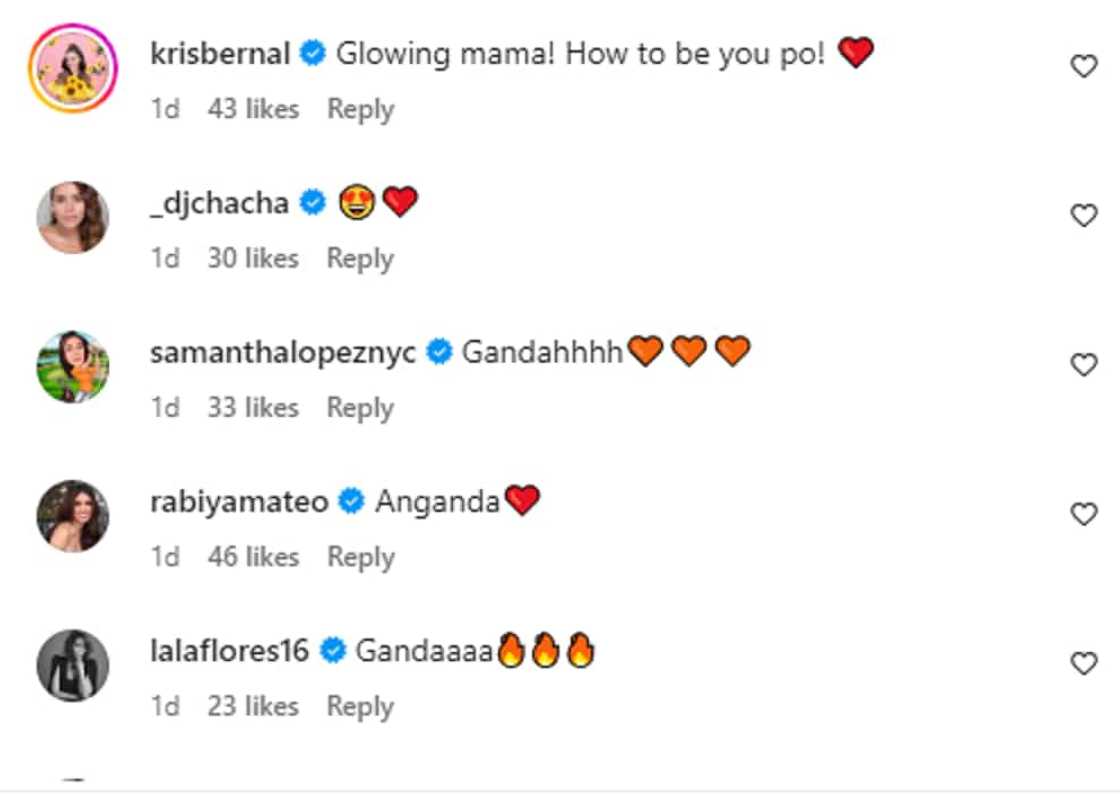The width and height of the screenshot is (1120, 794).
Task: Reply to krisbernal's comment
Action: [360, 109]
